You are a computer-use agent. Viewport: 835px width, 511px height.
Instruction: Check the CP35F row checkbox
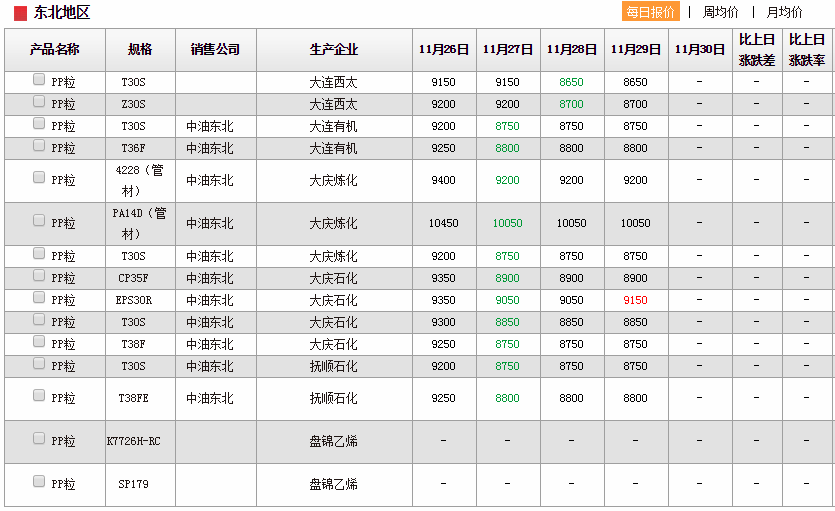[x=39, y=276]
